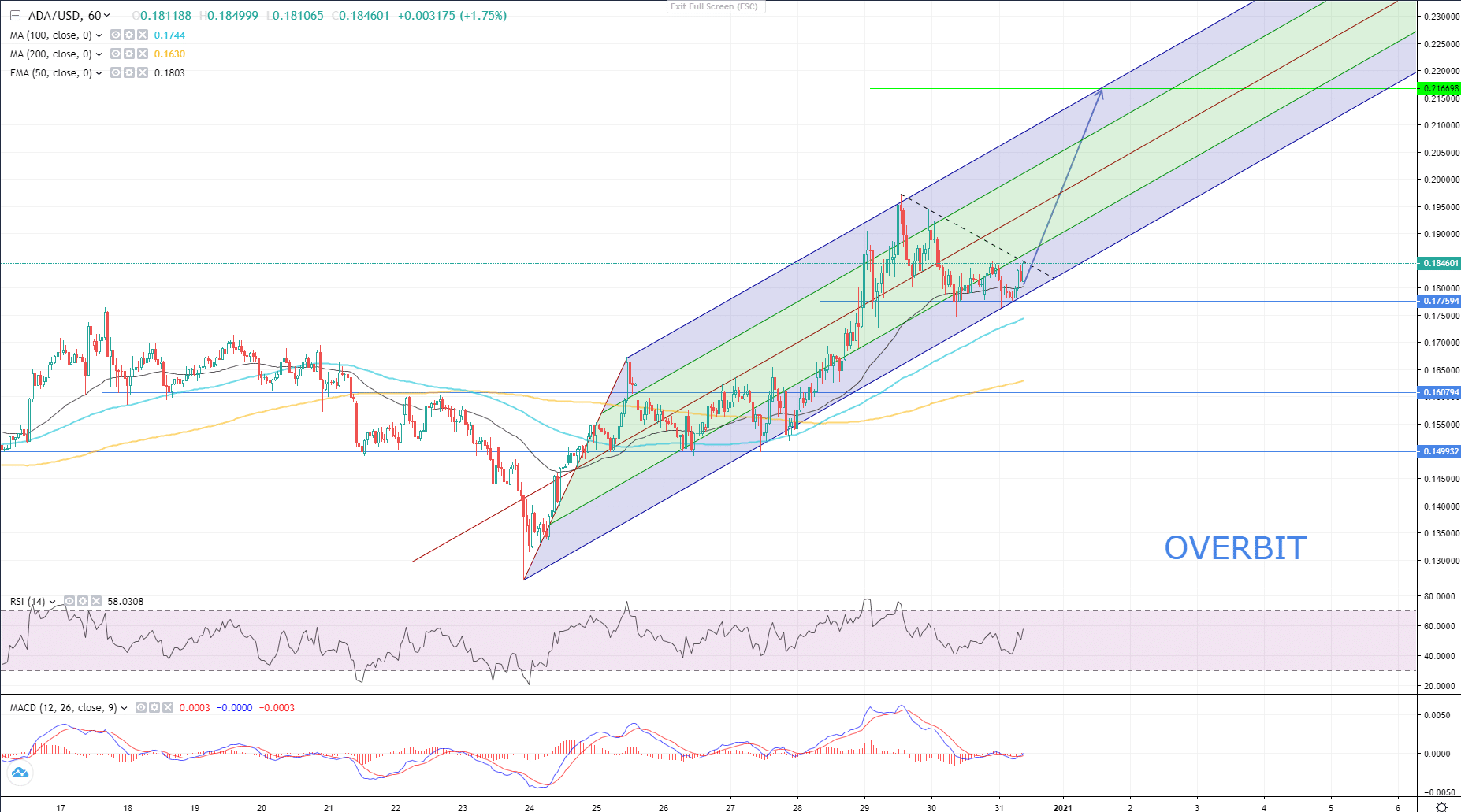The image size is (1461, 812).
Task: Open settings gear for MA 200
Action: point(129,54)
